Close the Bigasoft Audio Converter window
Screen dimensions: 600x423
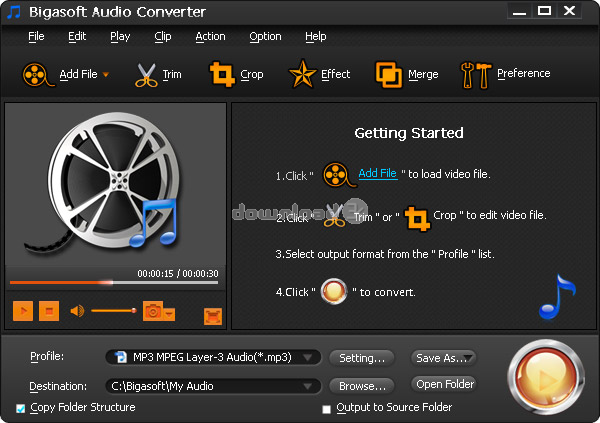click(x=570, y=11)
